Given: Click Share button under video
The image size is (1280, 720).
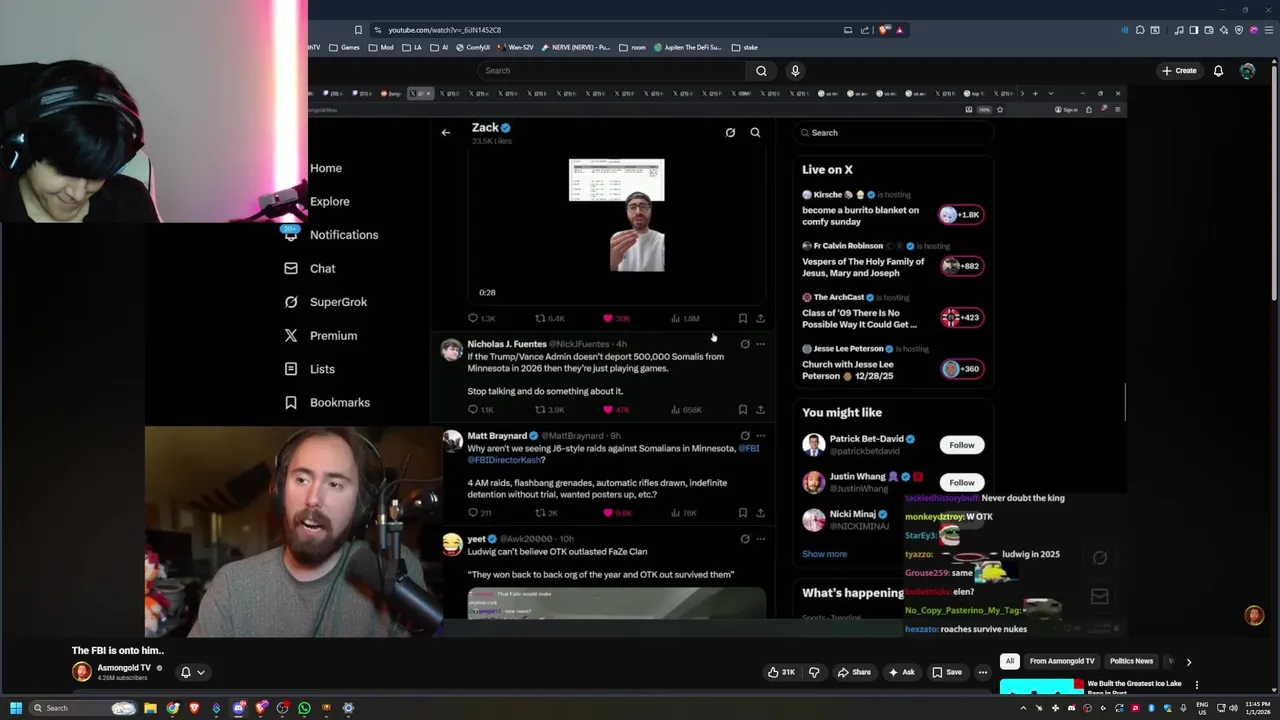Looking at the screenshot, I should (854, 672).
